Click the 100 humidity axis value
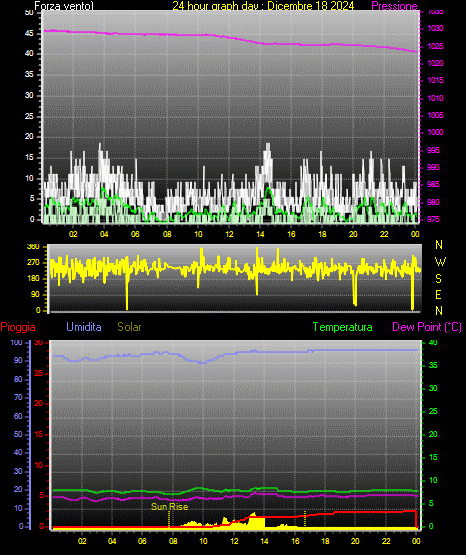 click(x=16, y=343)
